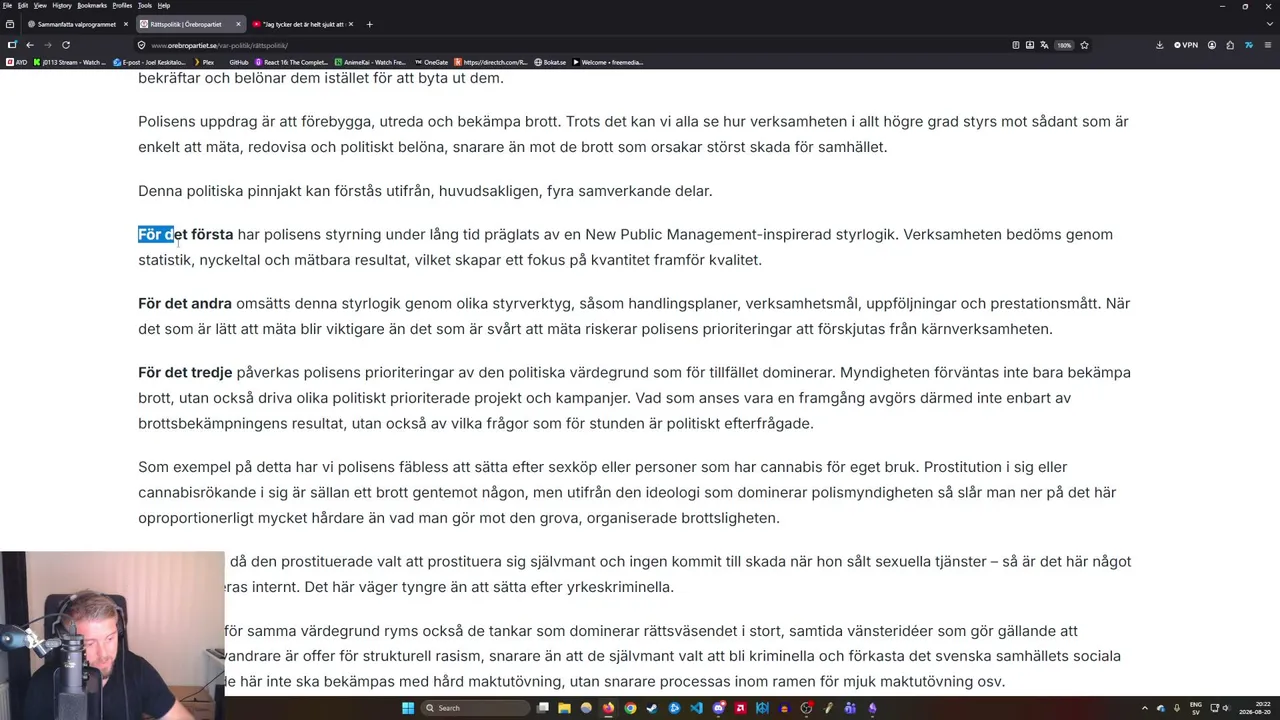Close the Rättspolitik Örebropartiet tab
Screen dimensions: 1280x720
[x=238, y=24]
